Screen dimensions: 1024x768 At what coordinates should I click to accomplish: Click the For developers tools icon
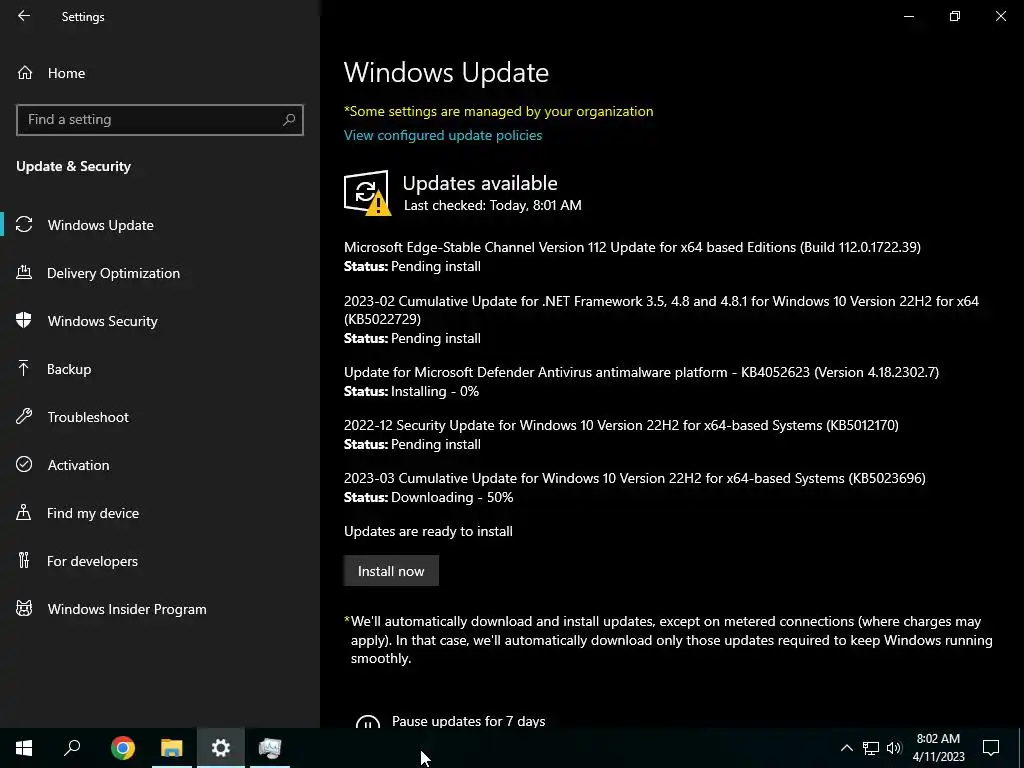[24, 561]
